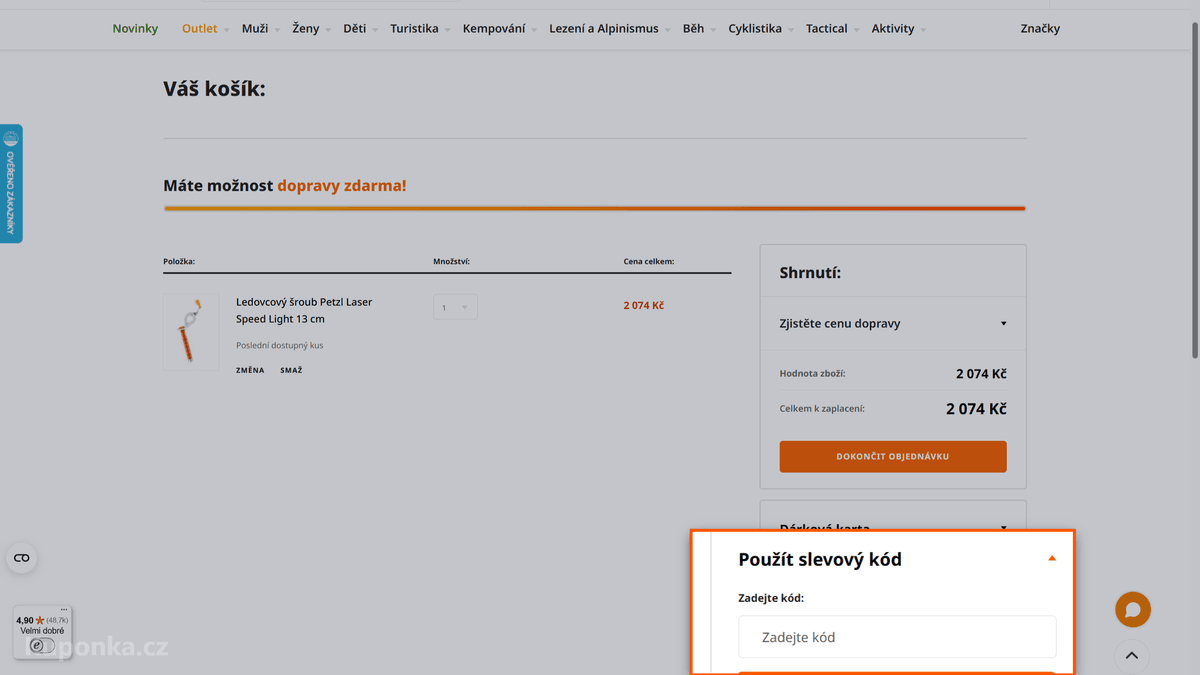Open the Aktivity category
This screenshot has width=1200, height=675.
click(x=893, y=29)
